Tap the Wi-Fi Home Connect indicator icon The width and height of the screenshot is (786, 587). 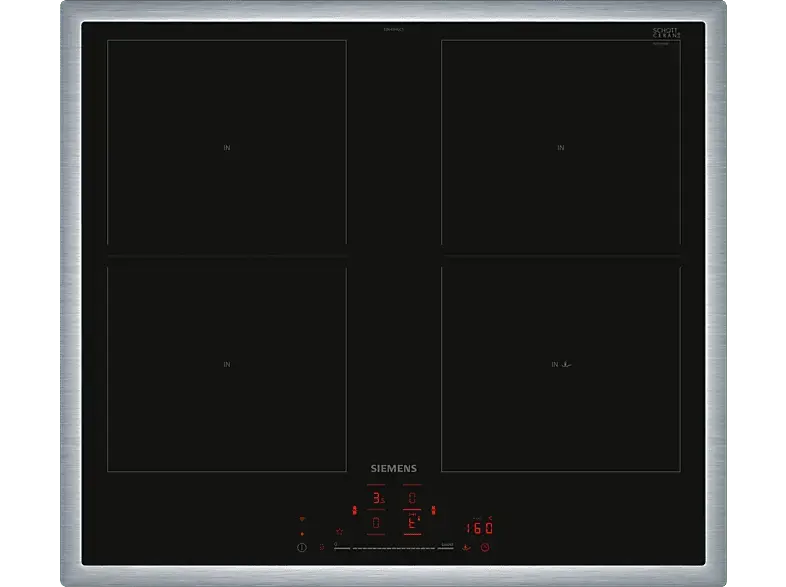(301, 521)
